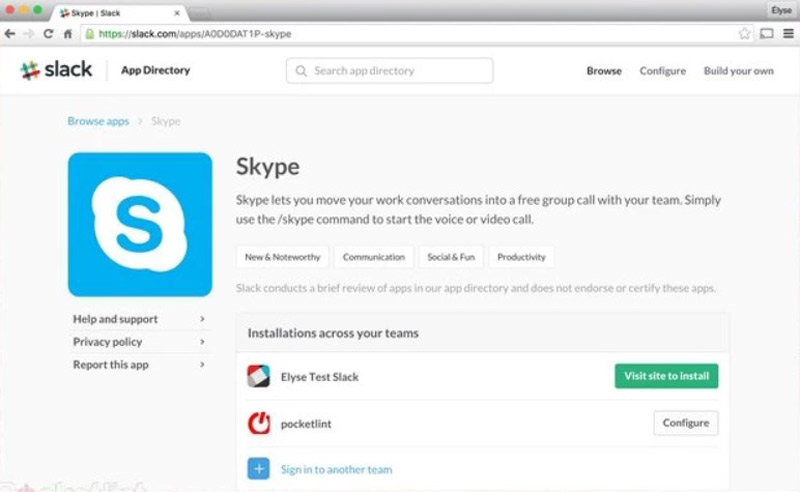Click the magnifier icon in search box
Screen dimensions: 800x492
coord(301,71)
